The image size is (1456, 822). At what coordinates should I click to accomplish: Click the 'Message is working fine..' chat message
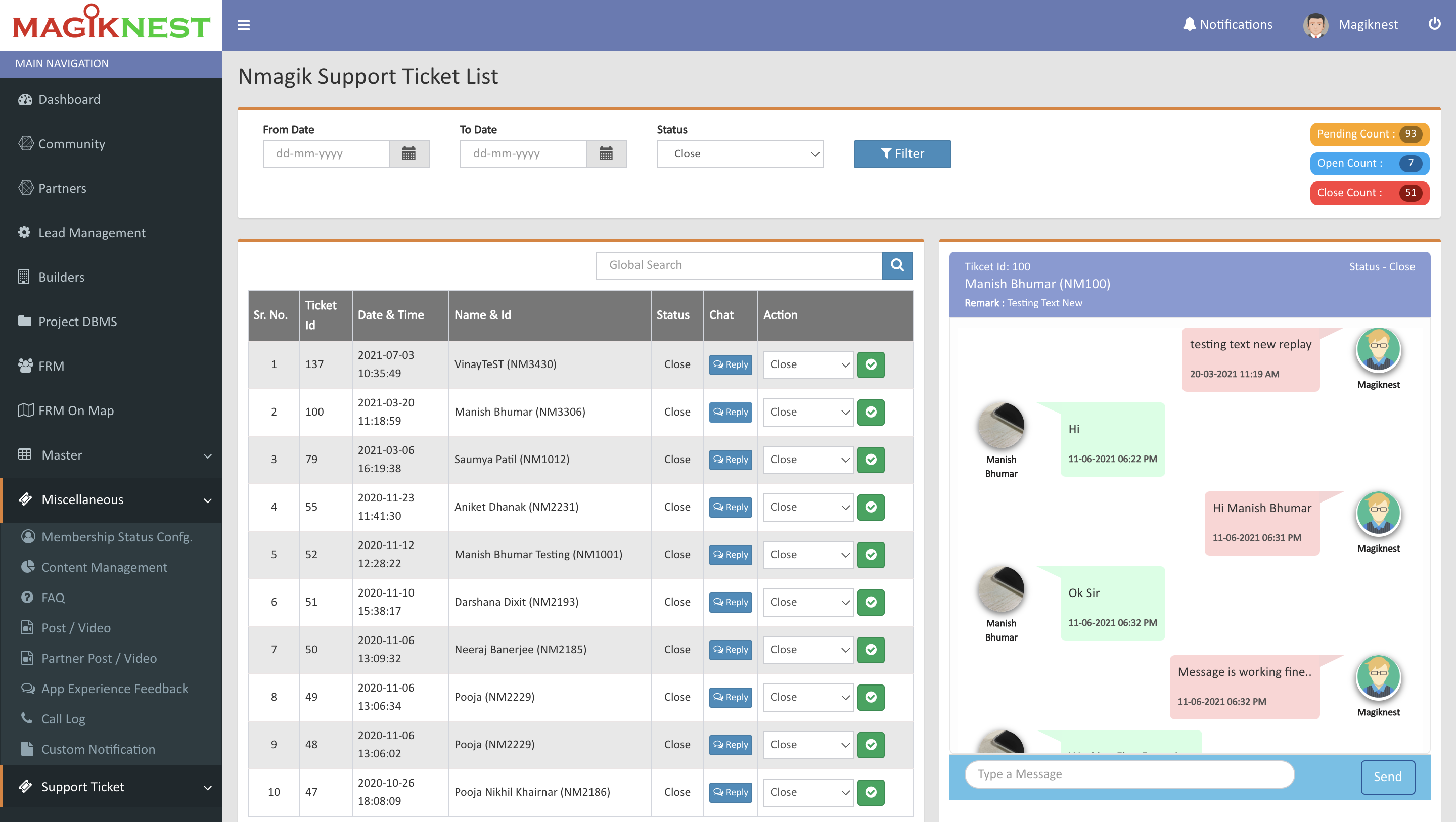1244,687
